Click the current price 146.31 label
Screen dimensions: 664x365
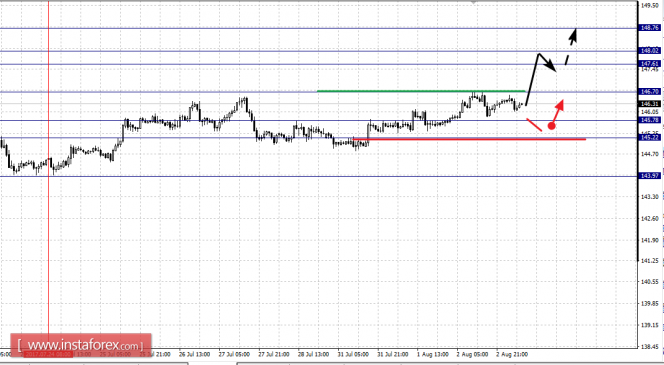click(650, 104)
